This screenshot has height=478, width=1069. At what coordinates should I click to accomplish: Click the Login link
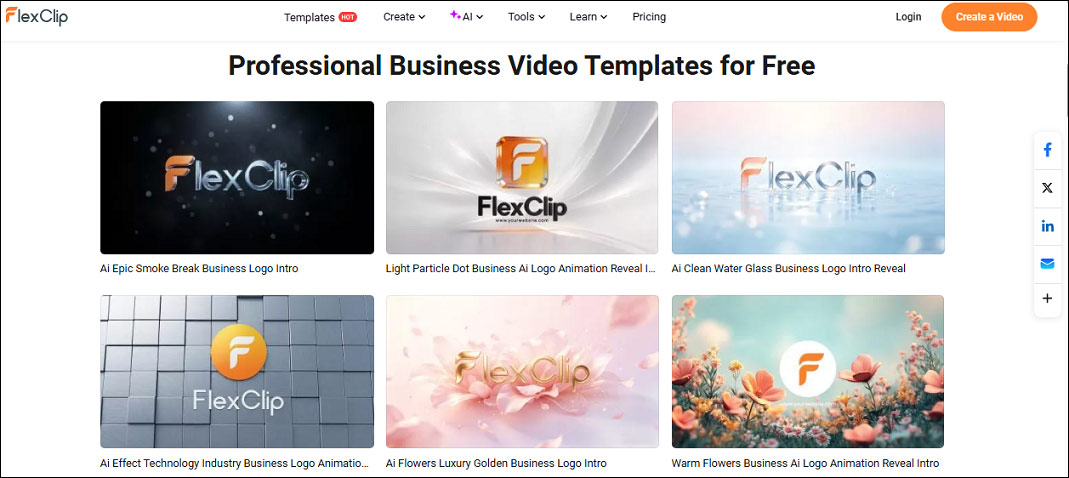coord(908,17)
